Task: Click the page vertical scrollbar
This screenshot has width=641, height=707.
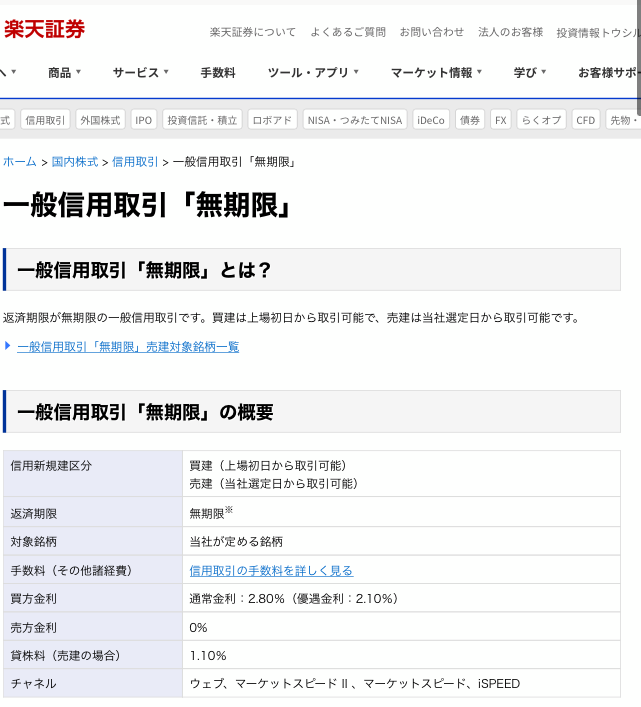Action: pyautogui.click(x=638, y=58)
